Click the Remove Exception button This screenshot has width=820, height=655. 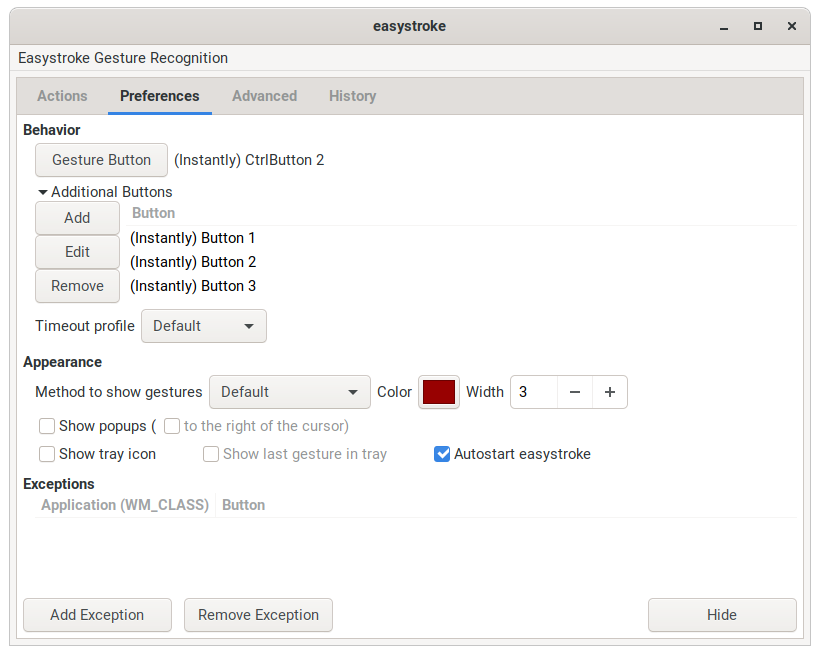pyautogui.click(x=258, y=615)
